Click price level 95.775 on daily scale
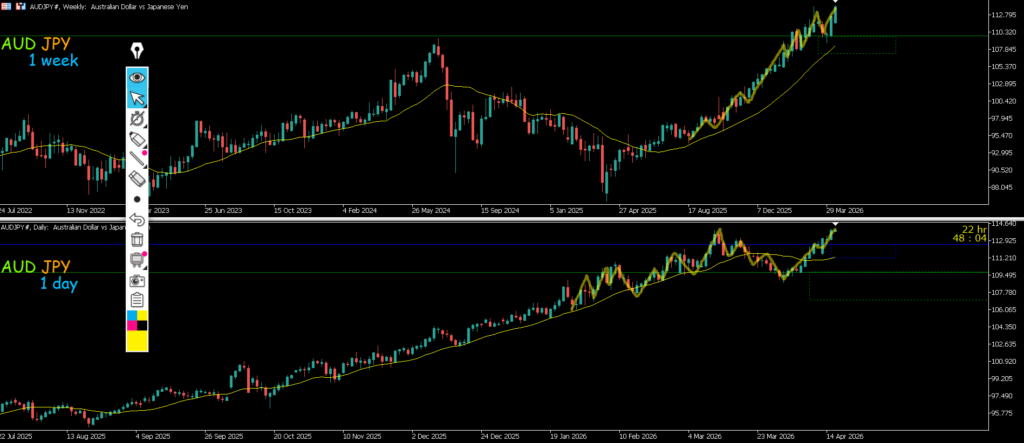 pos(1004,413)
